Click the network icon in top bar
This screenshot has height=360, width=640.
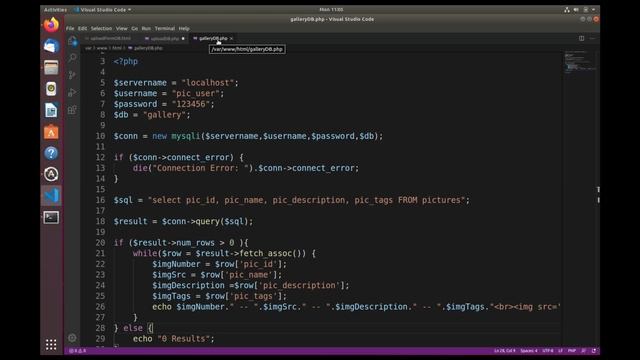(x=567, y=9)
